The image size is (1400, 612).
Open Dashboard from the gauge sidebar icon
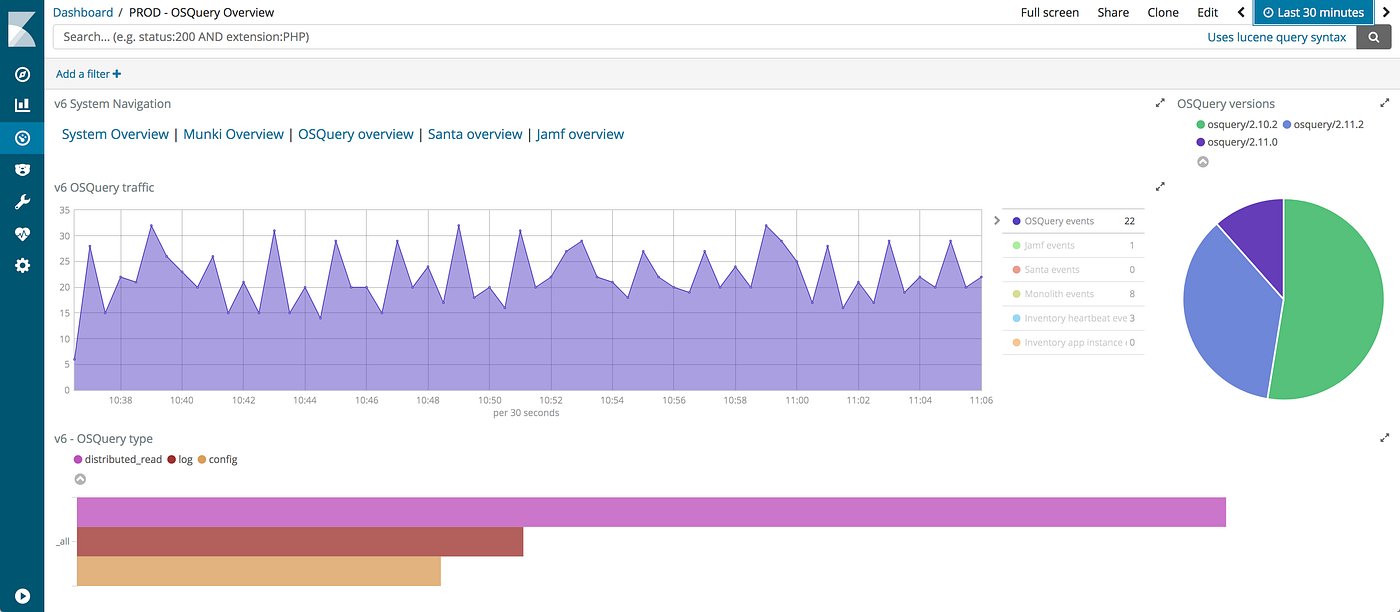click(22, 138)
